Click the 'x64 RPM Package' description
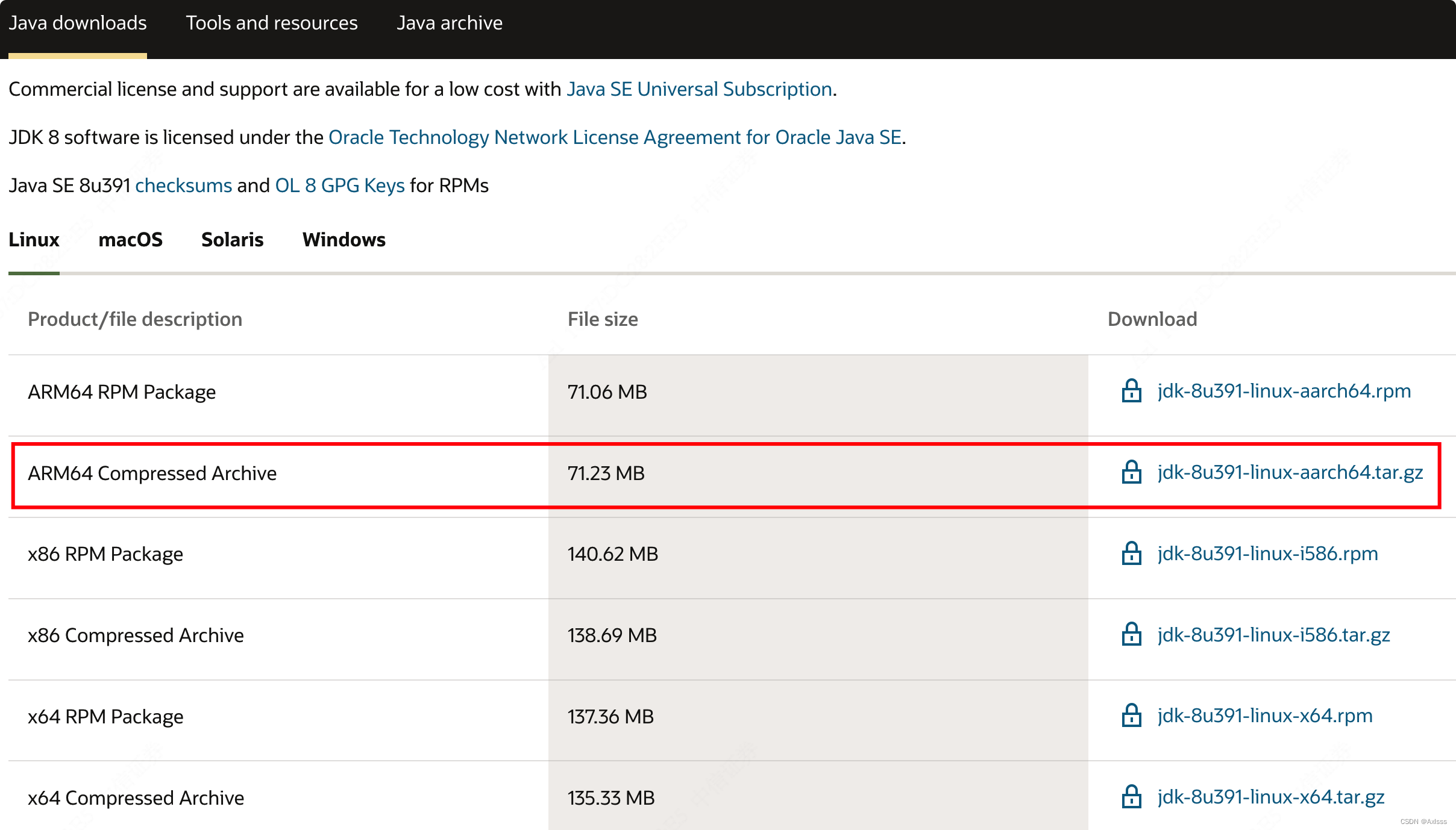Image resolution: width=1456 pixels, height=830 pixels. 105,717
